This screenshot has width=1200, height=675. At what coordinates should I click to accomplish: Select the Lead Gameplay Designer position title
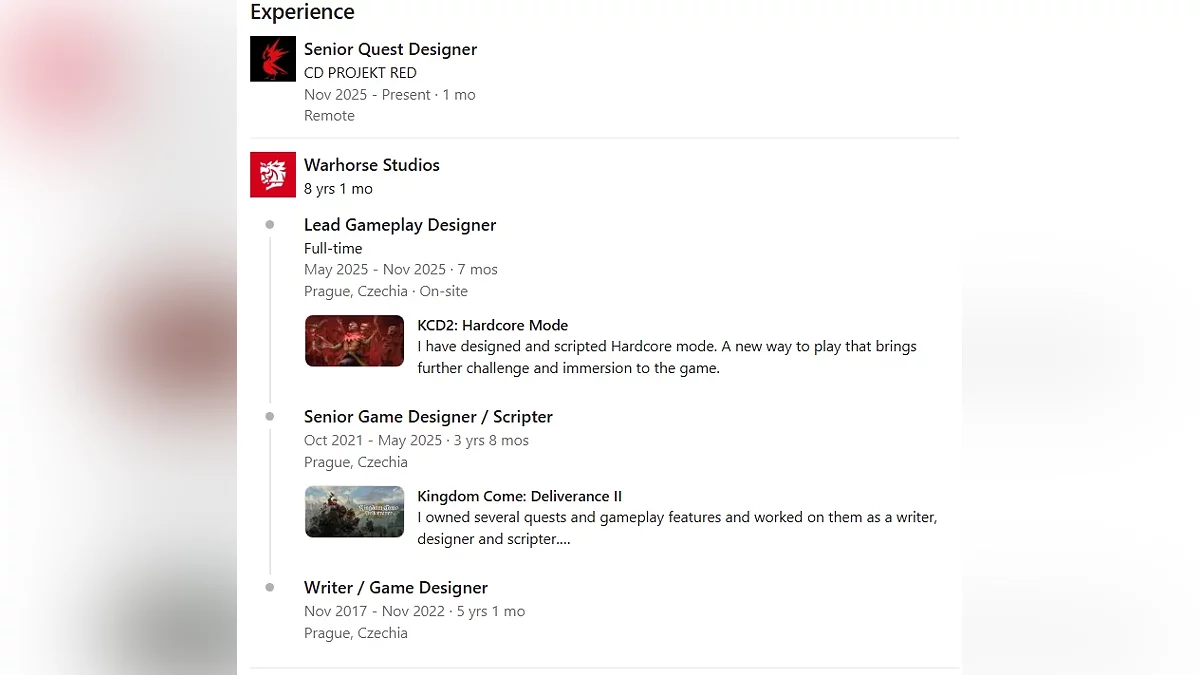pyautogui.click(x=400, y=225)
